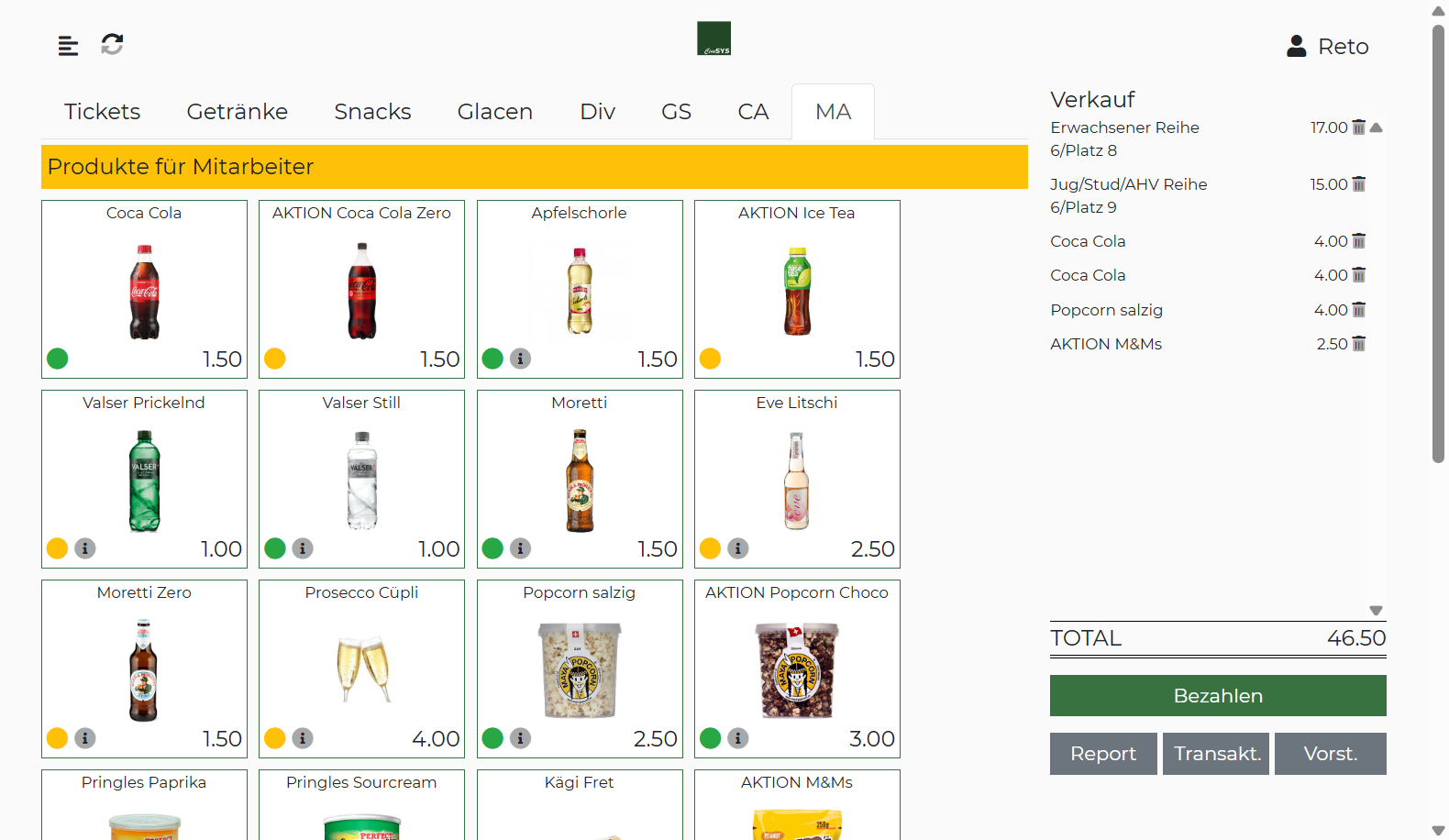Show info for Valser Still
Image resolution: width=1449 pixels, height=840 pixels.
pyautogui.click(x=303, y=548)
